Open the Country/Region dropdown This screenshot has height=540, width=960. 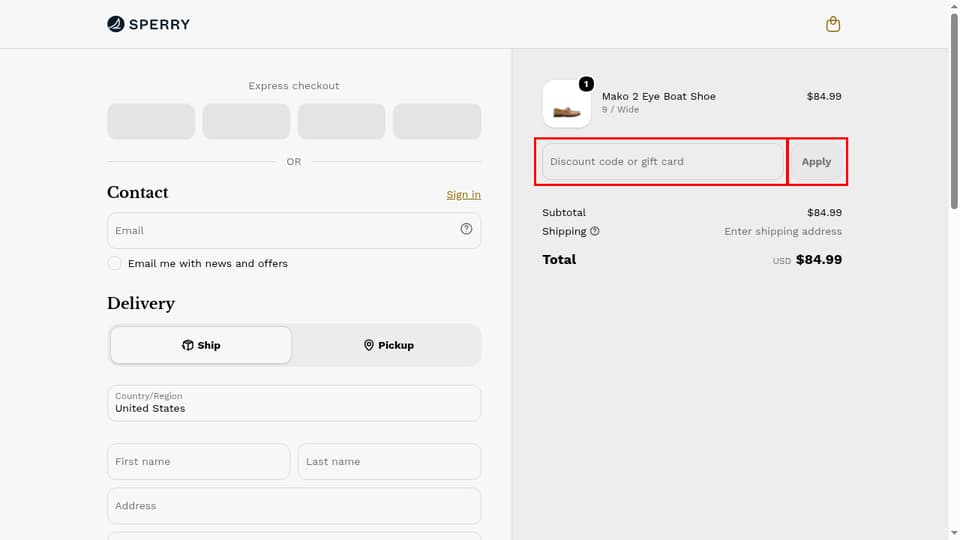coord(294,403)
